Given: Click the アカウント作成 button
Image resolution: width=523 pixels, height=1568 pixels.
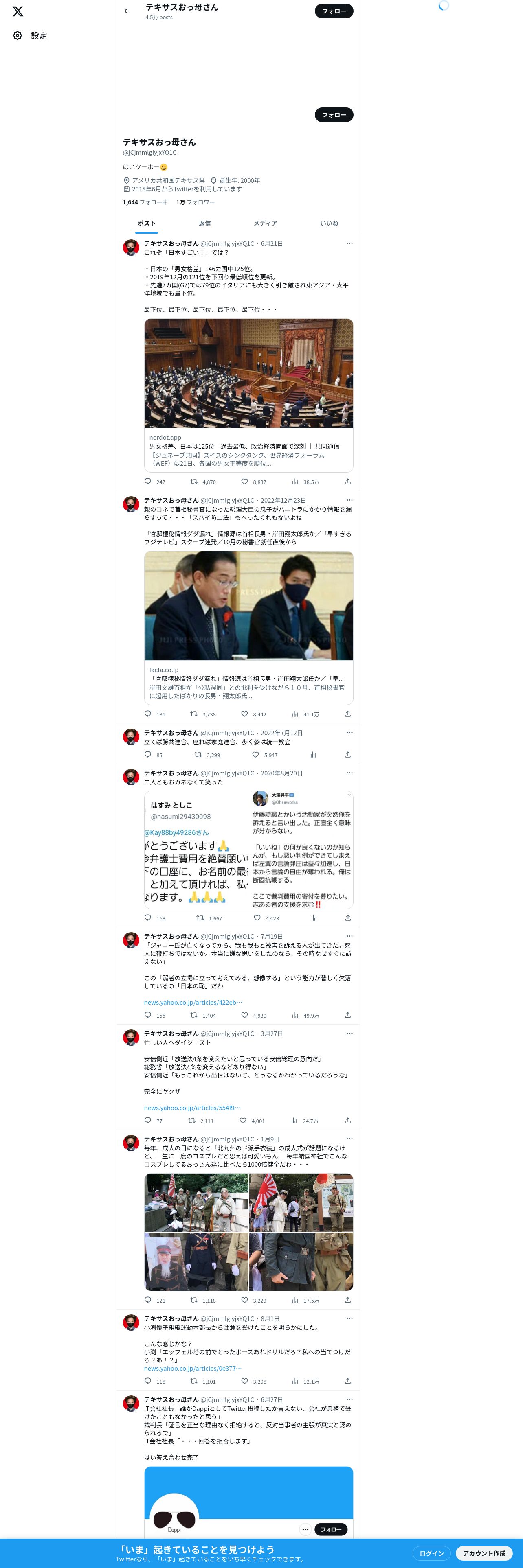Looking at the screenshot, I should point(484,1553).
